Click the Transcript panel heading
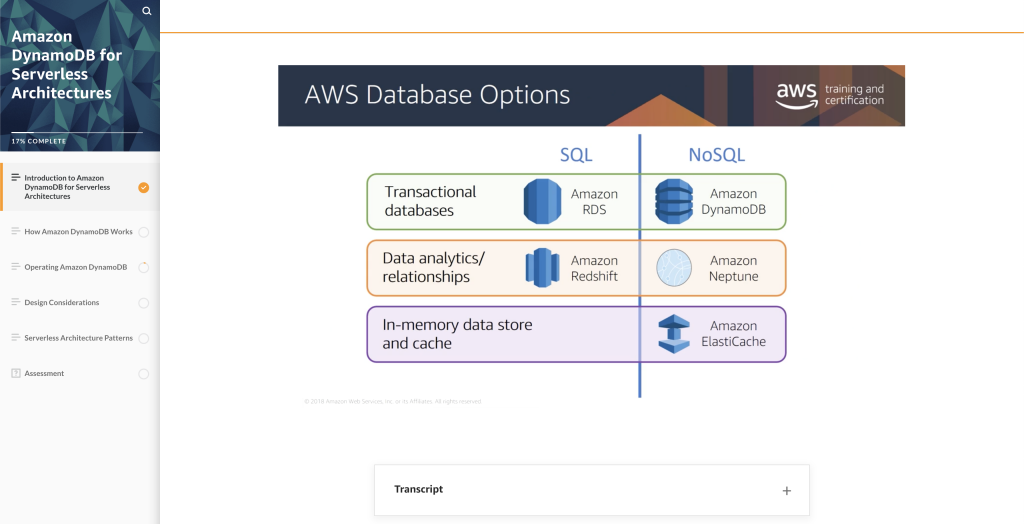 [418, 489]
